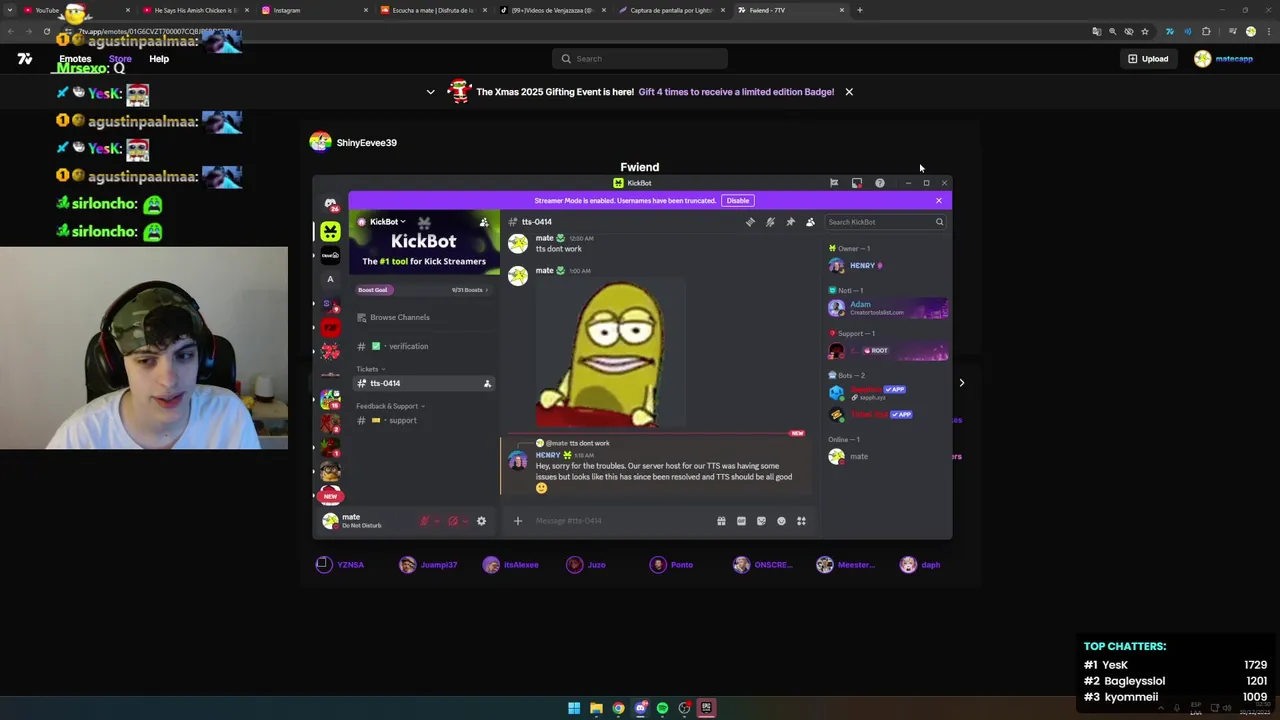Viewport: 1280px width, 720px height.
Task: Open HENRY in the Owner member list
Action: pos(888,266)
